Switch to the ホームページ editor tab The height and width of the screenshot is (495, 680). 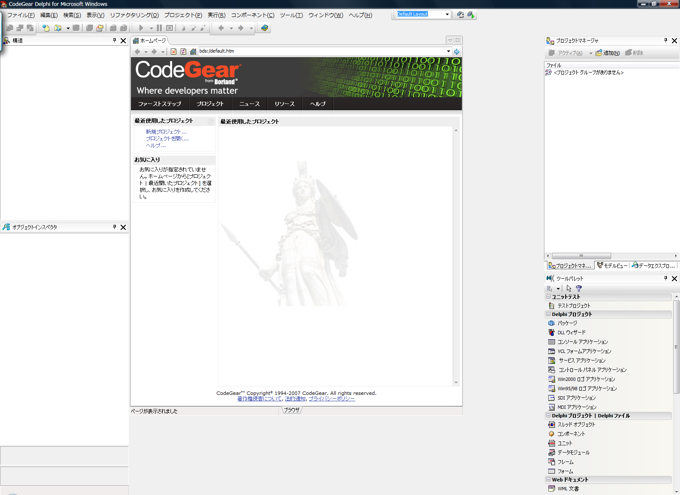[150, 40]
